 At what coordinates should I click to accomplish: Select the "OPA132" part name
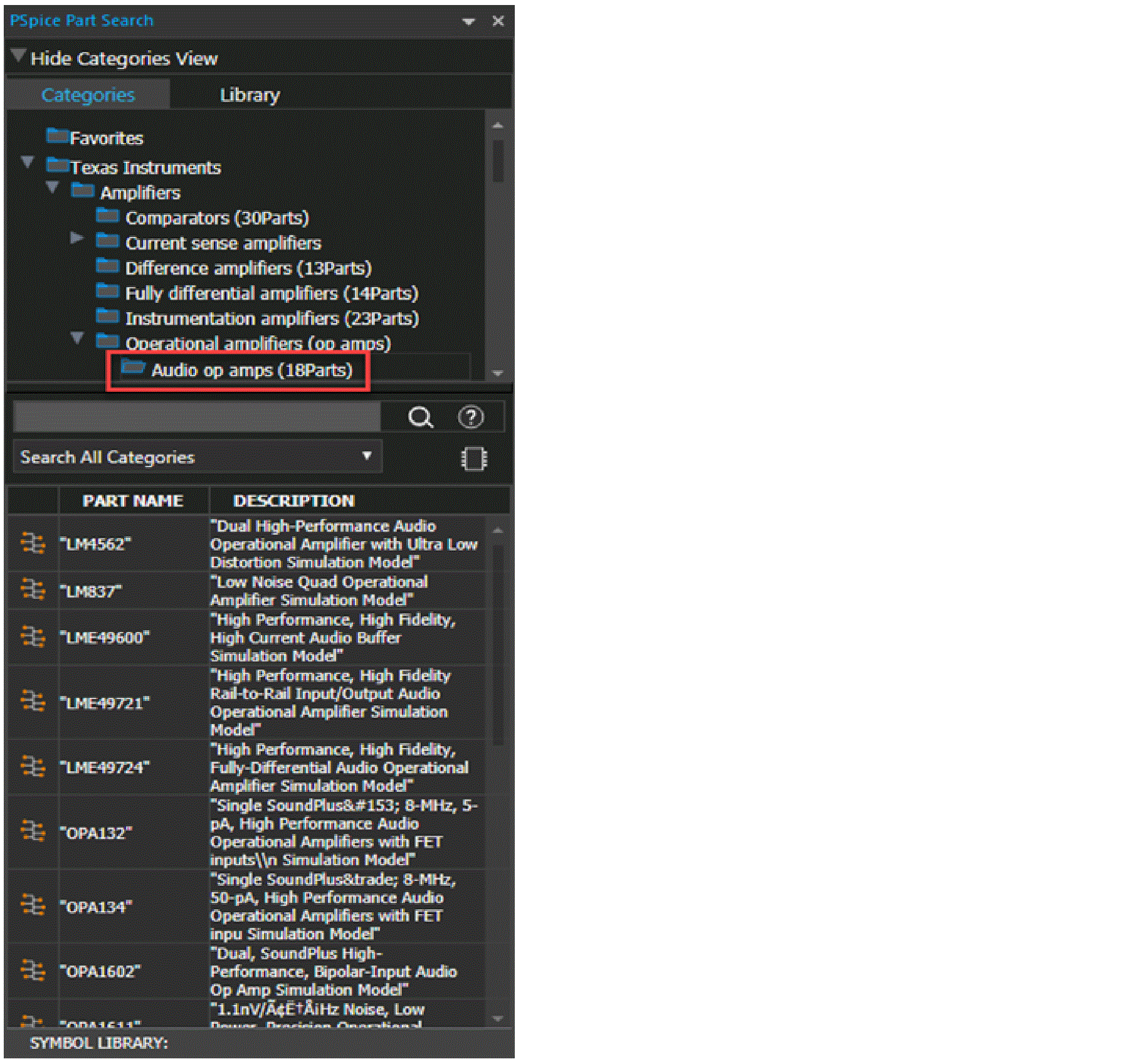coord(96,833)
